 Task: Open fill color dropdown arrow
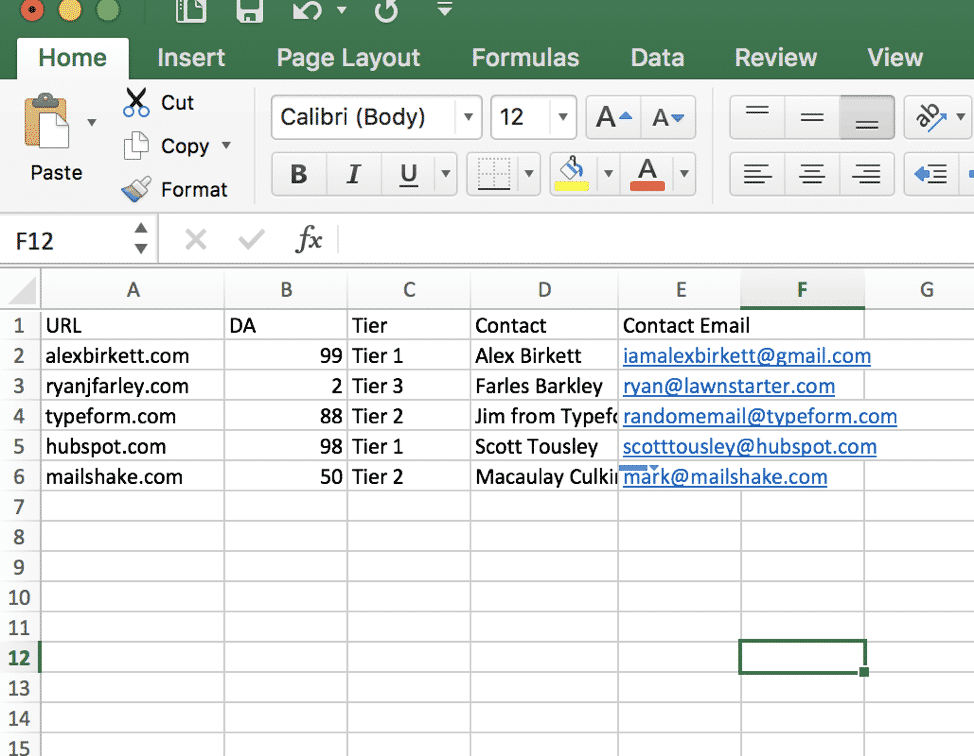609,174
